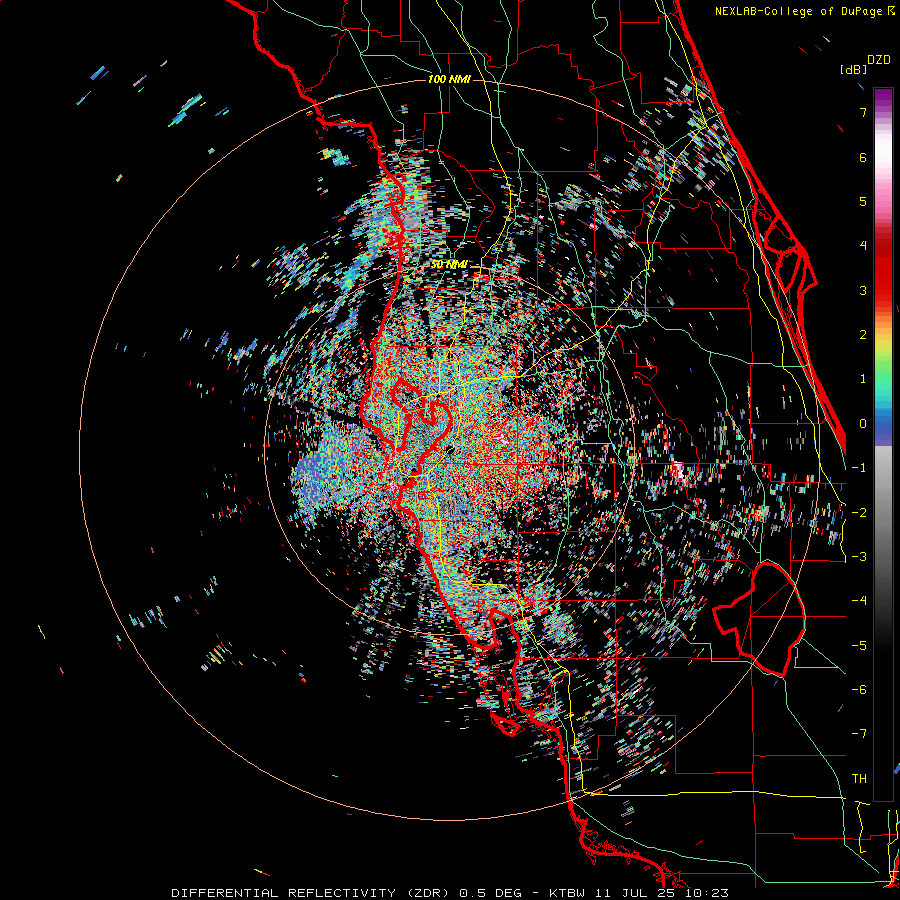Click the "[dB]" unit label
Image resolution: width=900 pixels, height=900 pixels.
[x=854, y=69]
